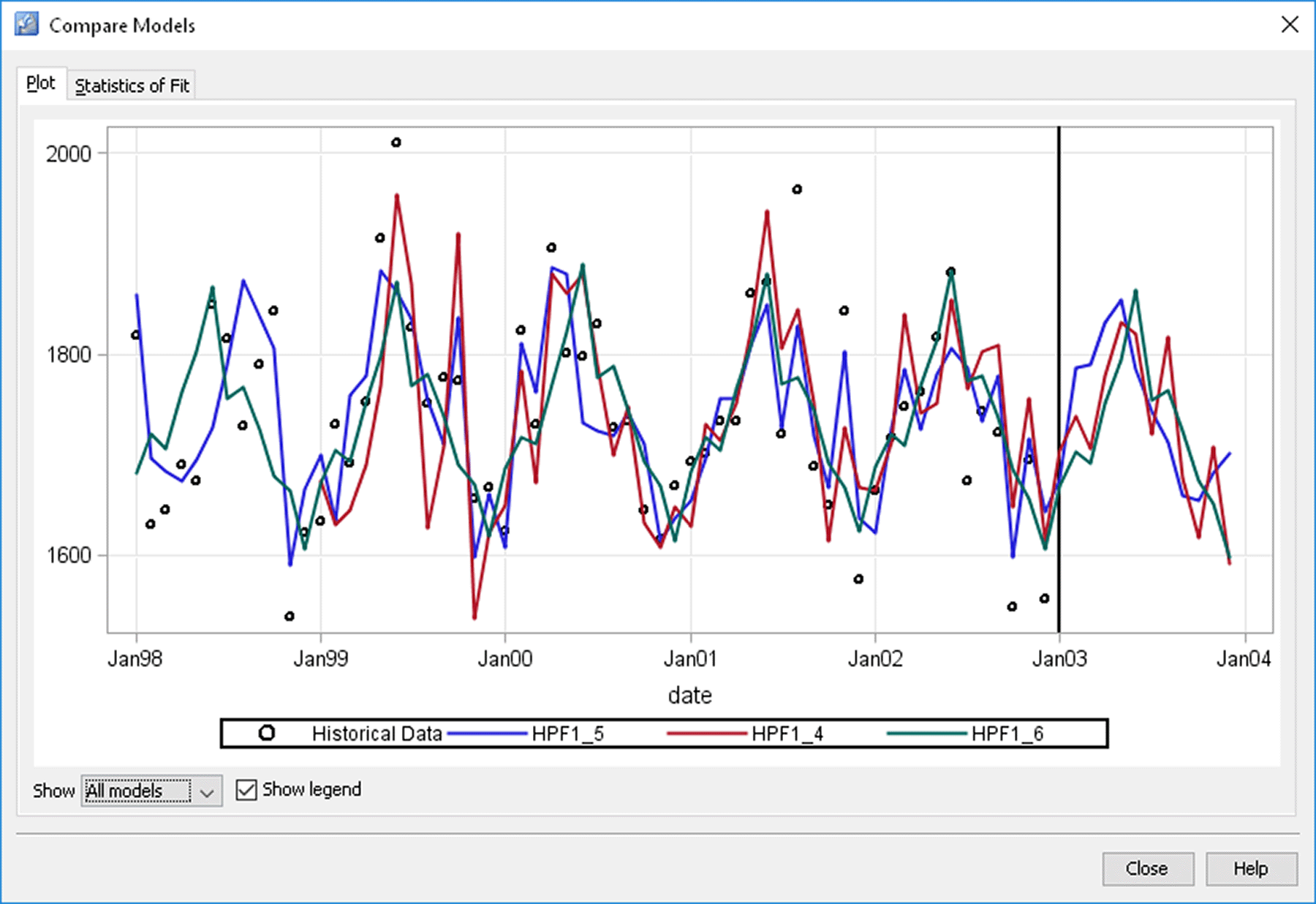The image size is (1316, 904).
Task: Click the highest historical data point near 2000
Action: pos(396,143)
